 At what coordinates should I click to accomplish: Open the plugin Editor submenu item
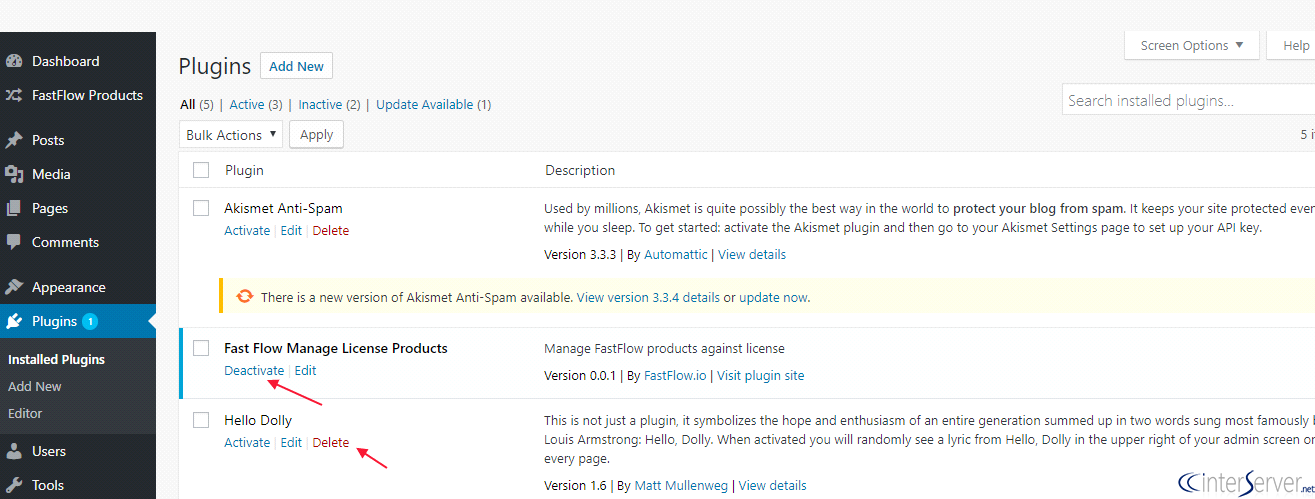25,413
